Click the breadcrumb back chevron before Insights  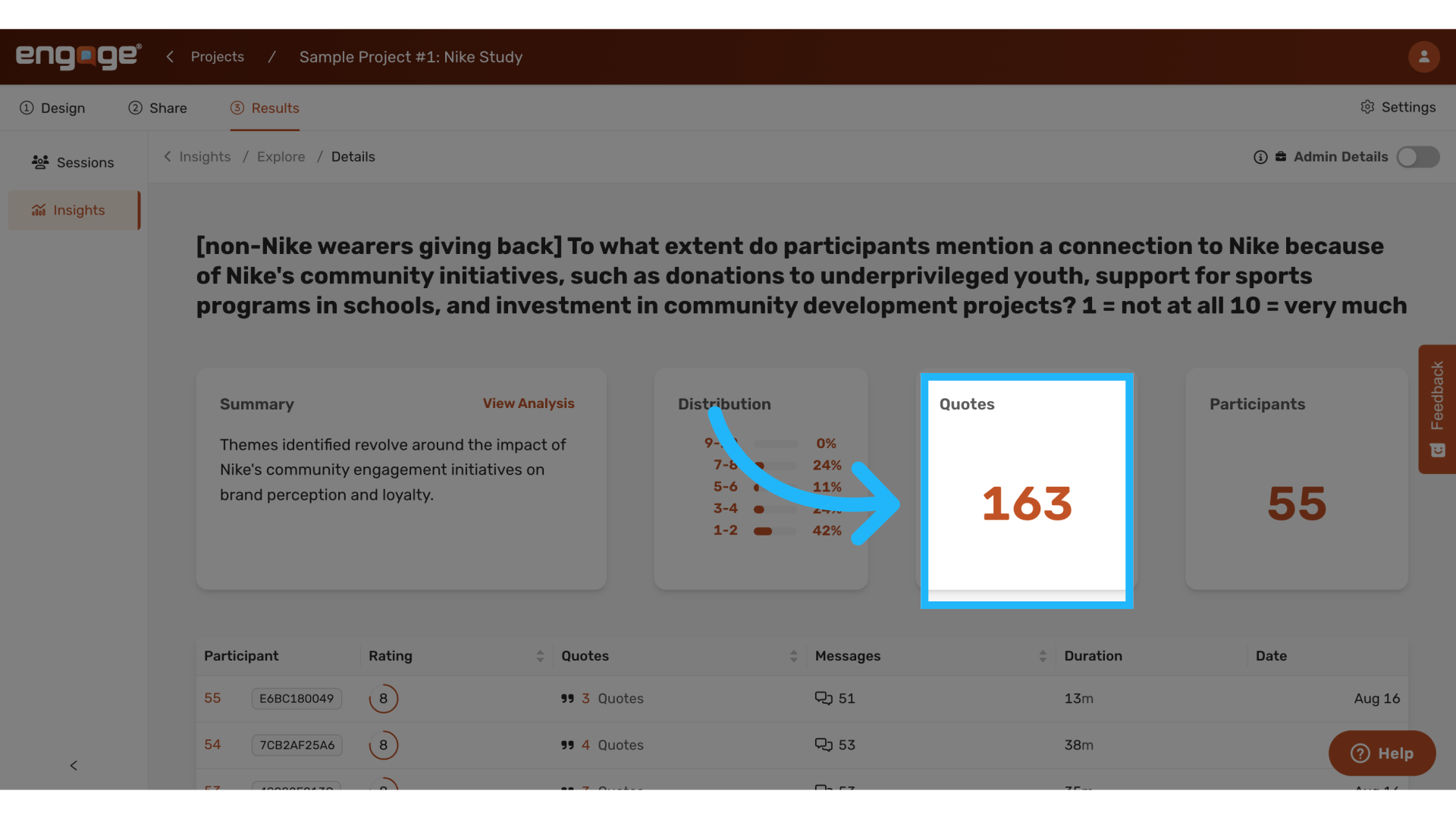click(x=168, y=156)
